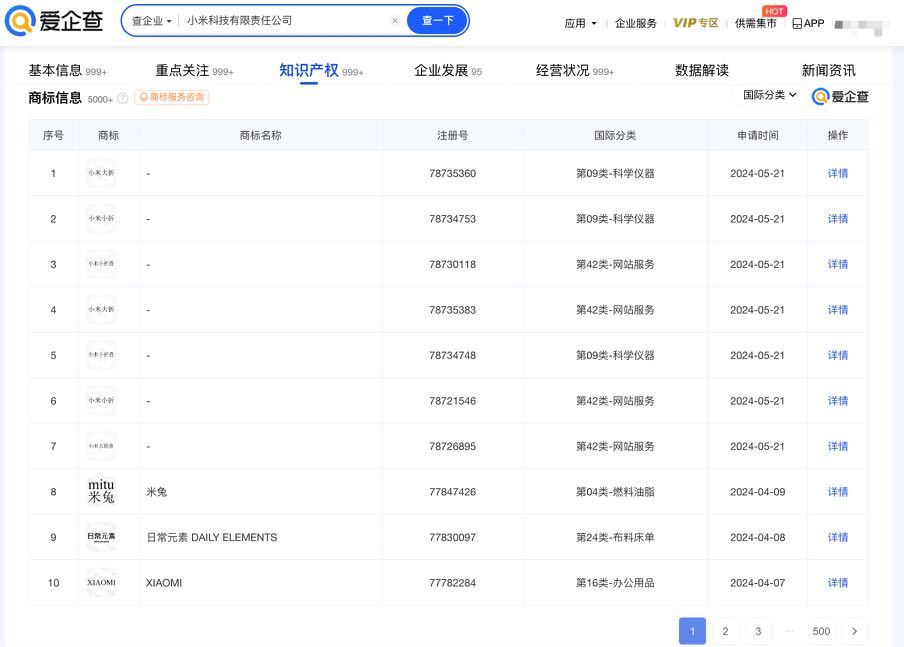Open trademark thumbnail for registration 78730118

[x=101, y=264]
